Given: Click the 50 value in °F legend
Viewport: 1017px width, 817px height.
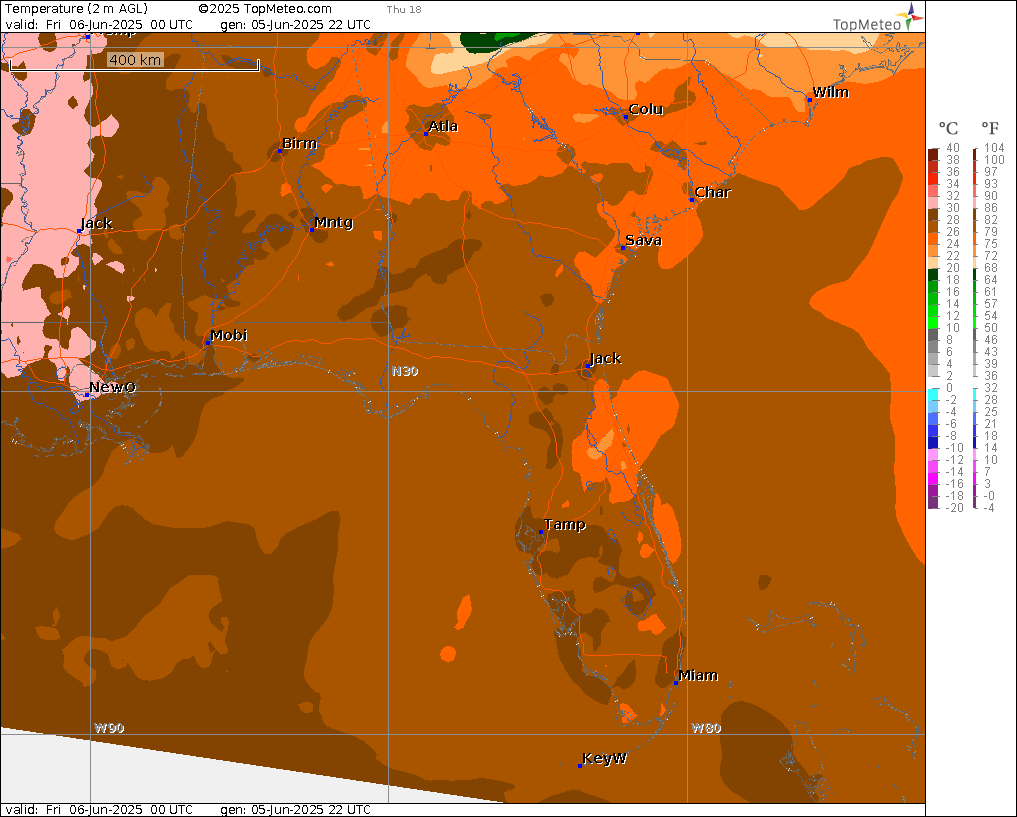Looking at the screenshot, I should 990,328.
